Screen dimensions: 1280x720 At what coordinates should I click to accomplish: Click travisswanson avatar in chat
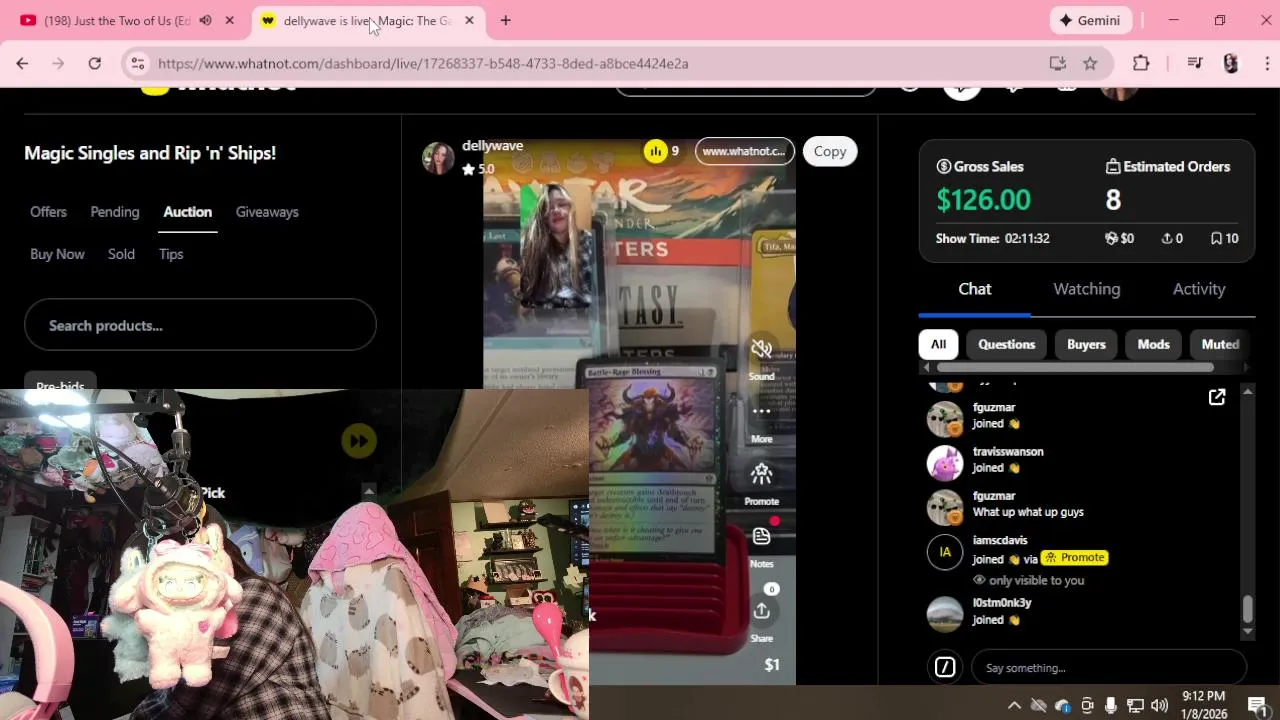945,463
